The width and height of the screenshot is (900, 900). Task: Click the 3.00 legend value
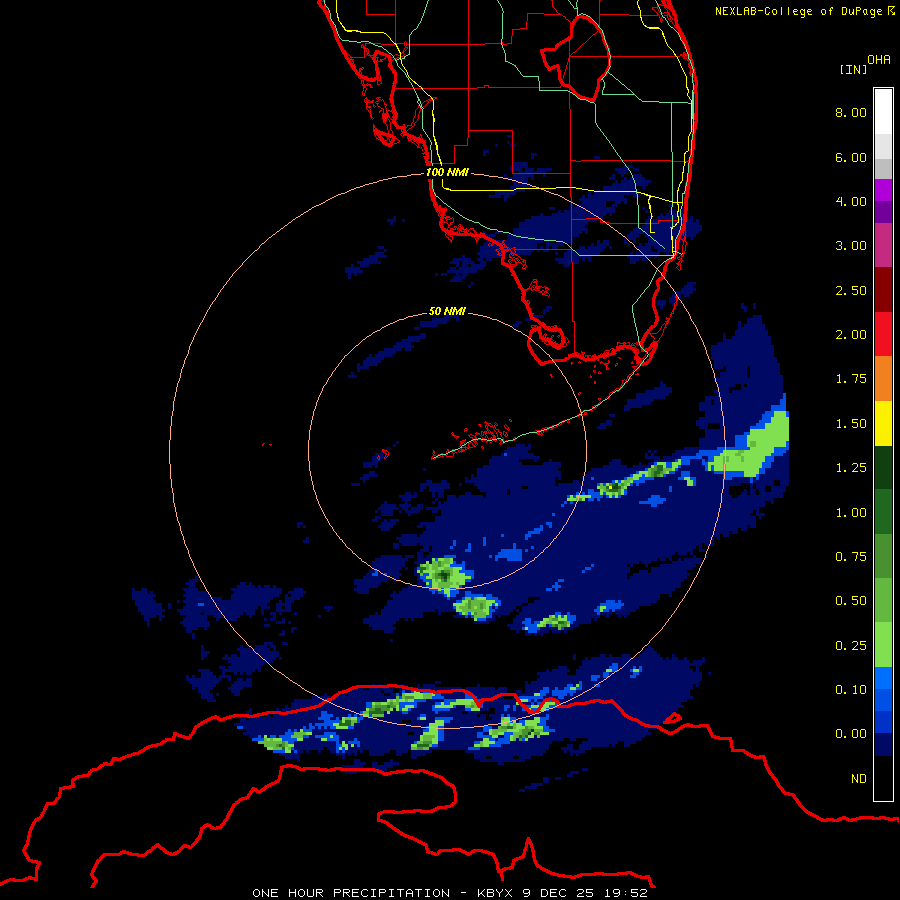pos(851,246)
